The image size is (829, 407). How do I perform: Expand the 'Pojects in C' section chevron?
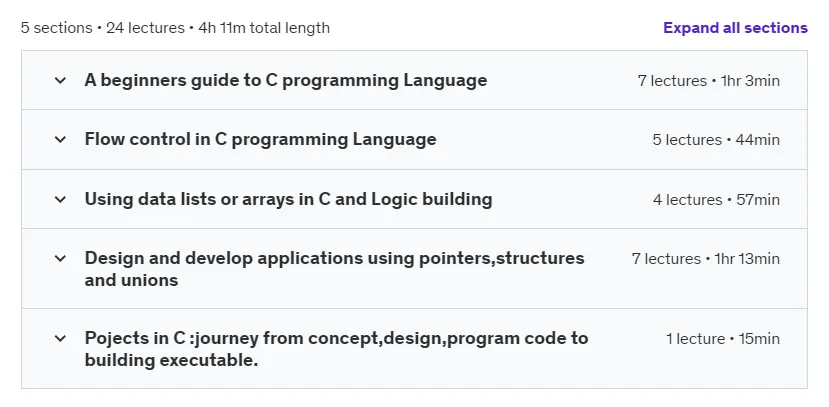(61, 338)
